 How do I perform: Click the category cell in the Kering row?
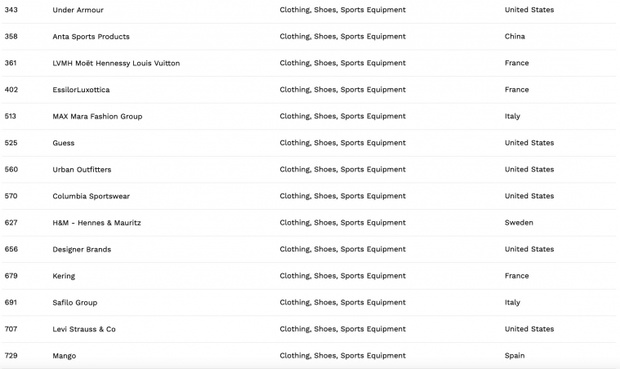(x=342, y=276)
